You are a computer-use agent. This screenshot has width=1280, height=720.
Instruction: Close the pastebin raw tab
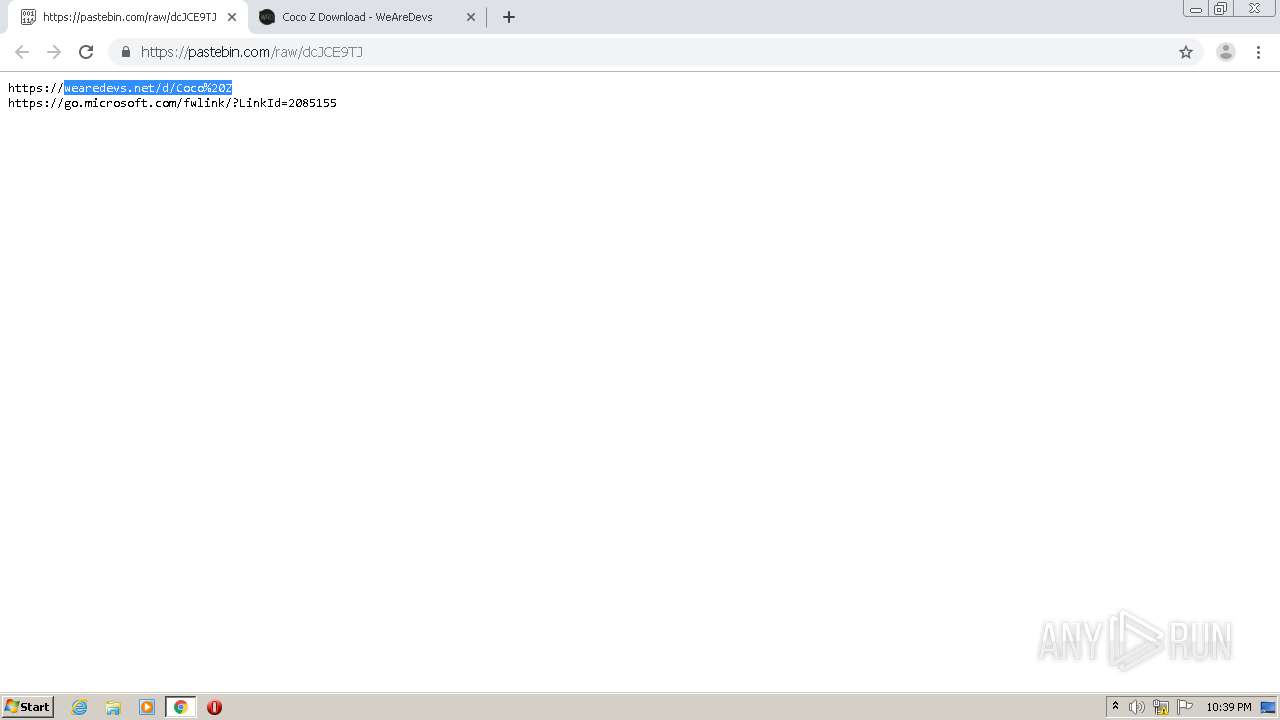tap(232, 17)
